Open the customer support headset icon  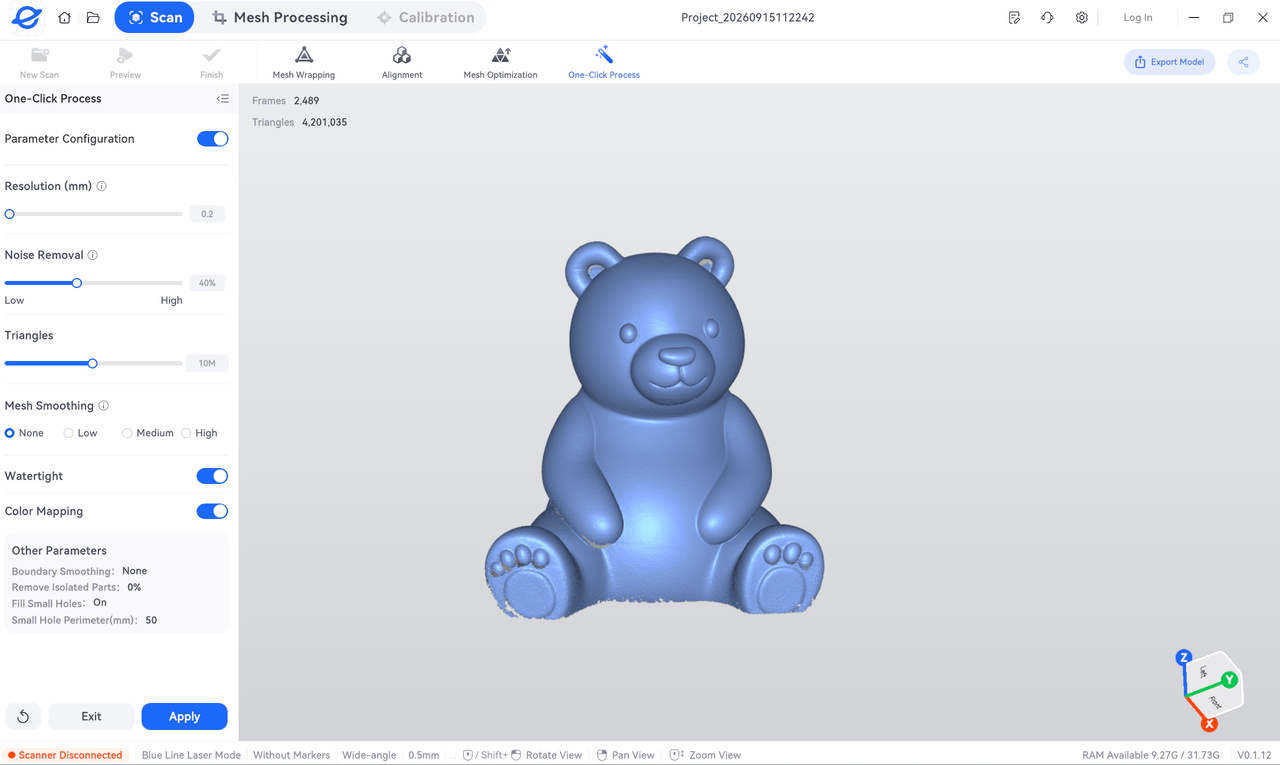tap(1047, 18)
